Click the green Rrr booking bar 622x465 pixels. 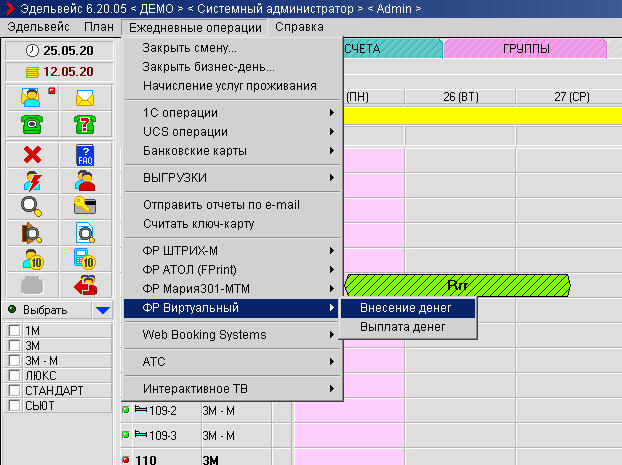457,285
